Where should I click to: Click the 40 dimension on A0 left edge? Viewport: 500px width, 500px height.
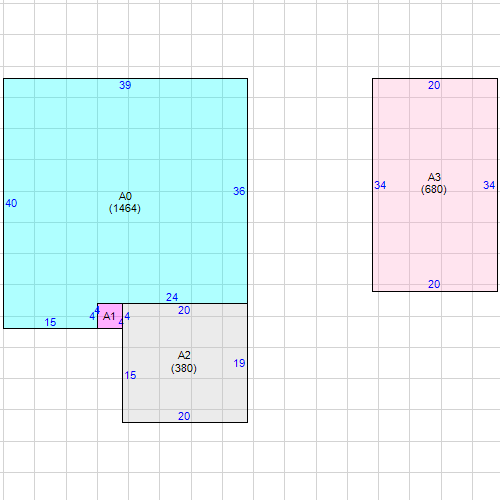pos(11,203)
